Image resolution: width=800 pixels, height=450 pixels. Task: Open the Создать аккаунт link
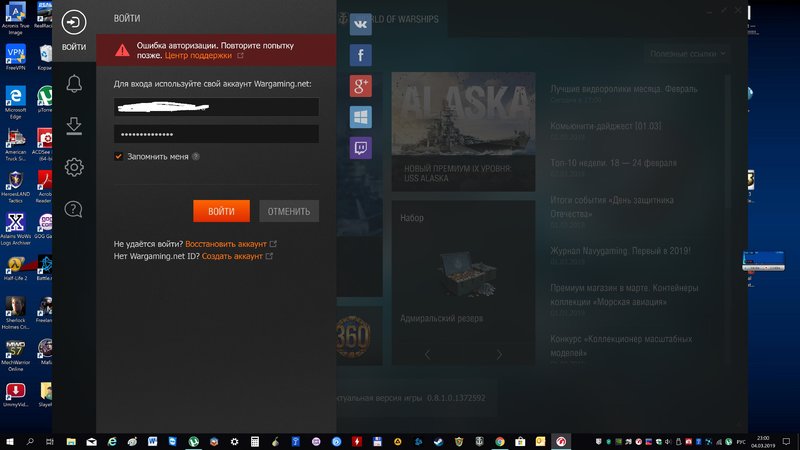[x=232, y=256]
